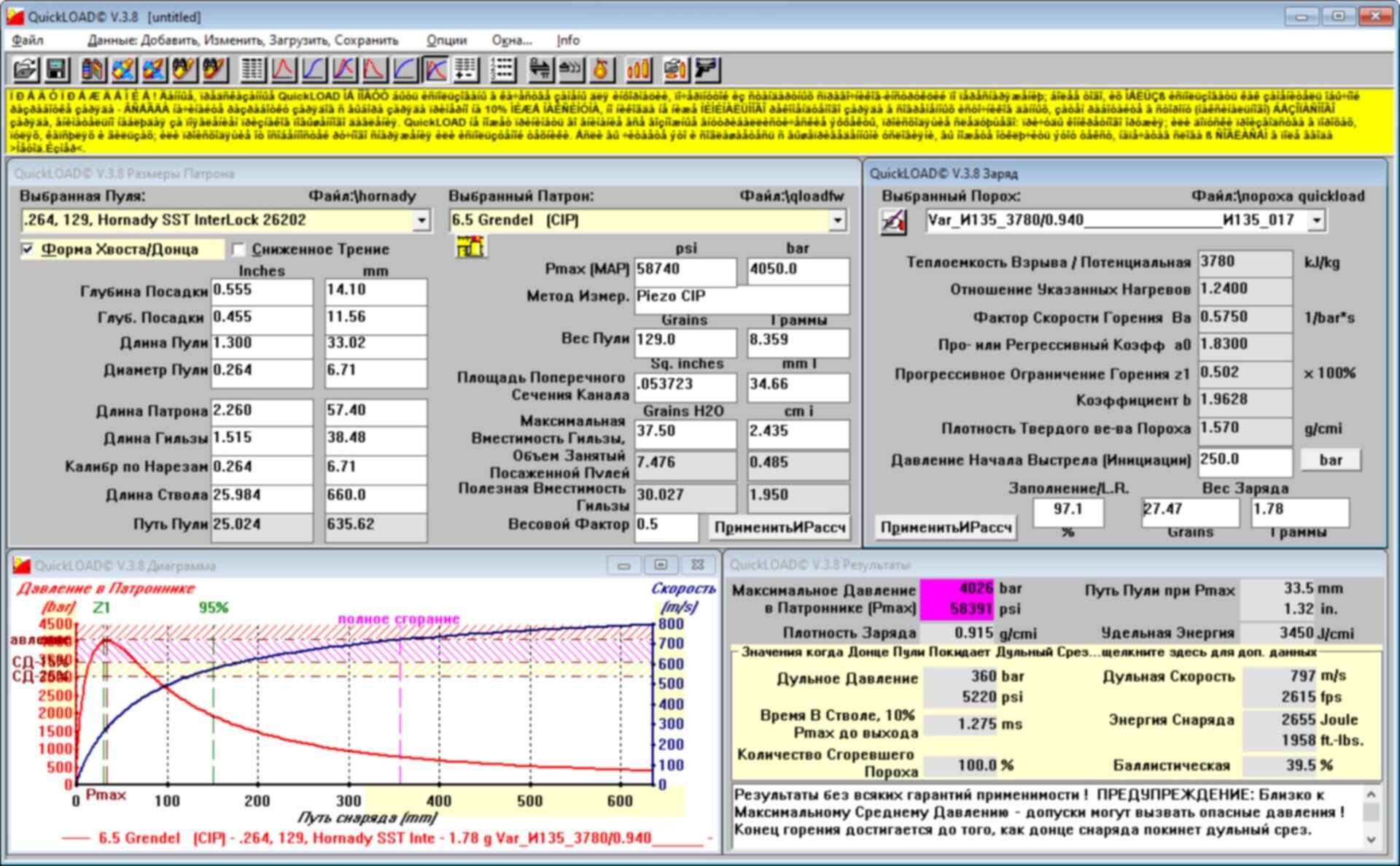Viewport: 1400px width, 866px height.
Task: Close the Диаграмма sub-window
Action: click(x=697, y=565)
